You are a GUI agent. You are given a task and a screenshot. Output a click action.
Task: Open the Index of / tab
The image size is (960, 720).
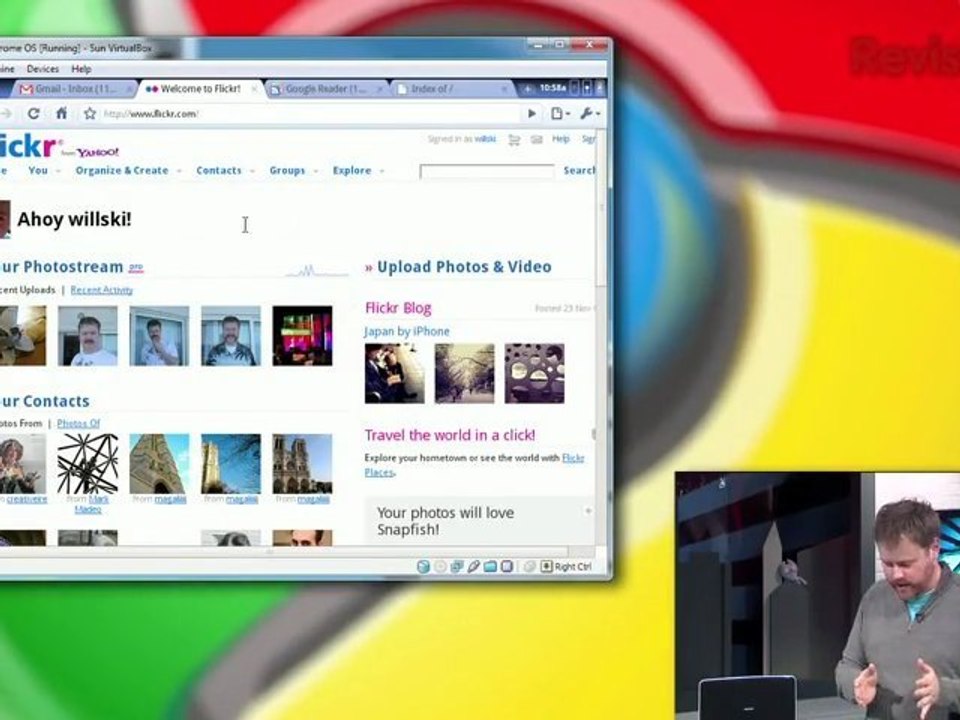click(452, 89)
